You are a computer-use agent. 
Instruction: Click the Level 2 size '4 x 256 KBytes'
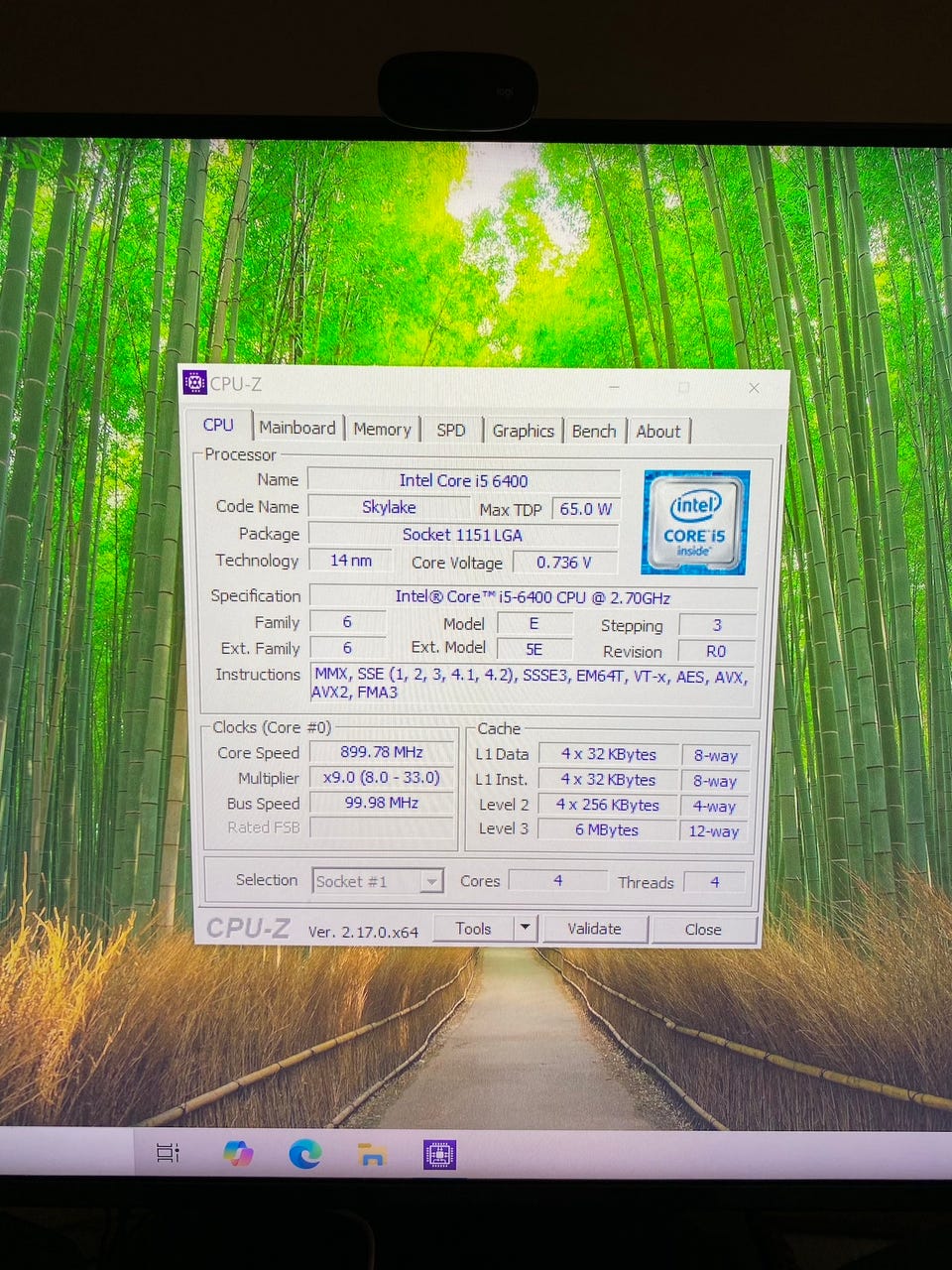[608, 805]
